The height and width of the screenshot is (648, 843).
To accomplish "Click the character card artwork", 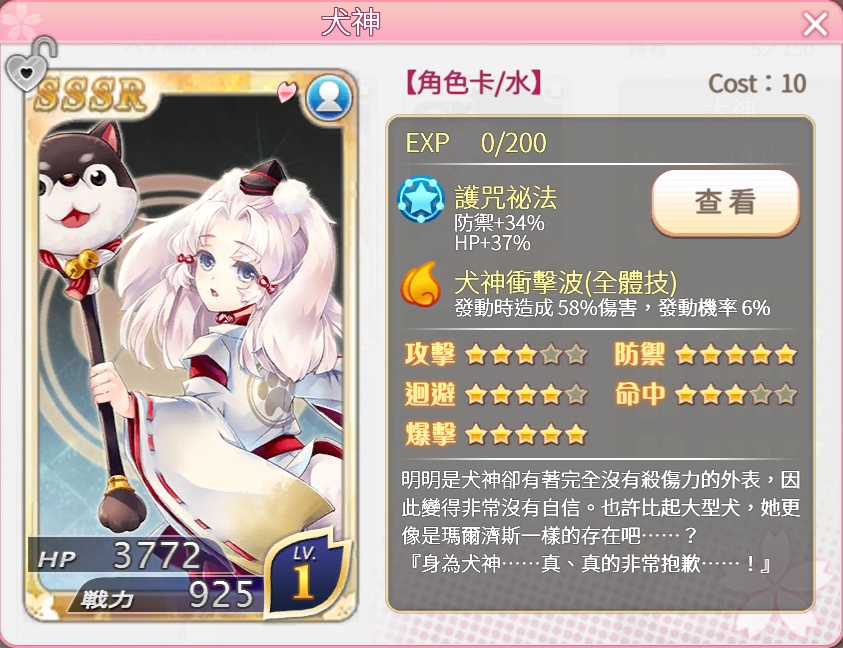I will coord(190,344).
